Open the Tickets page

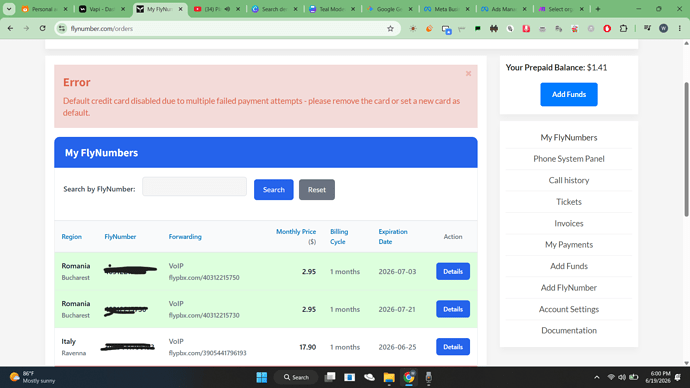point(569,202)
